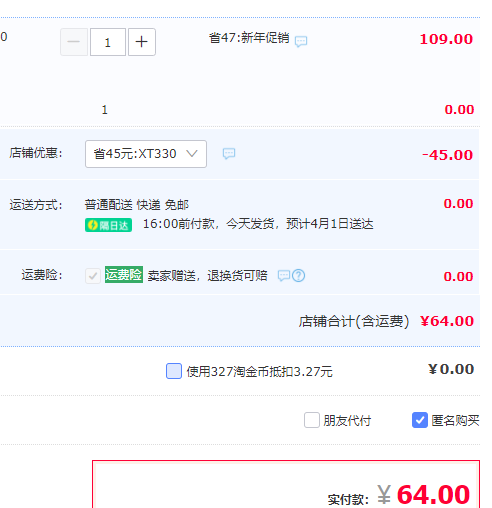Click the -45.00 discount amount
This screenshot has width=492, height=508.
(x=447, y=155)
